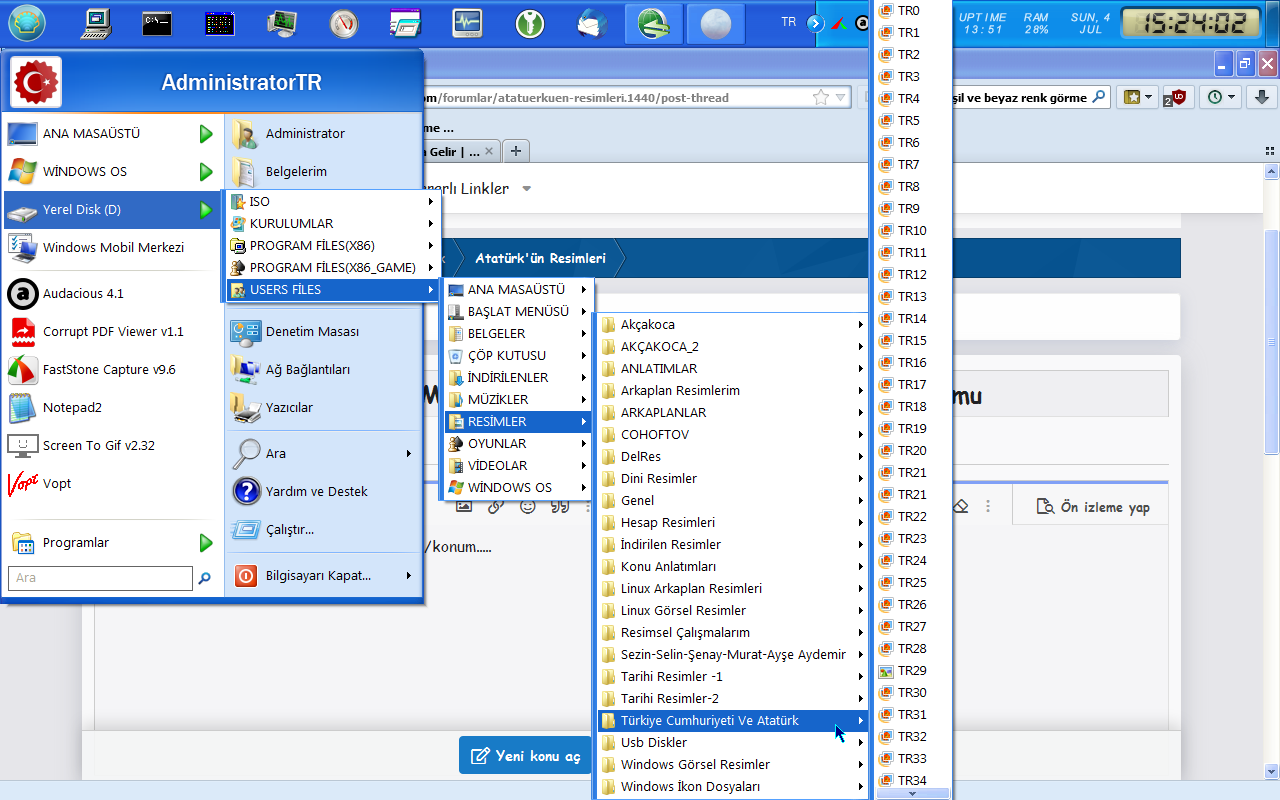The width and height of the screenshot is (1280, 800).
Task: Open the TR29 image file
Action: (x=911, y=671)
